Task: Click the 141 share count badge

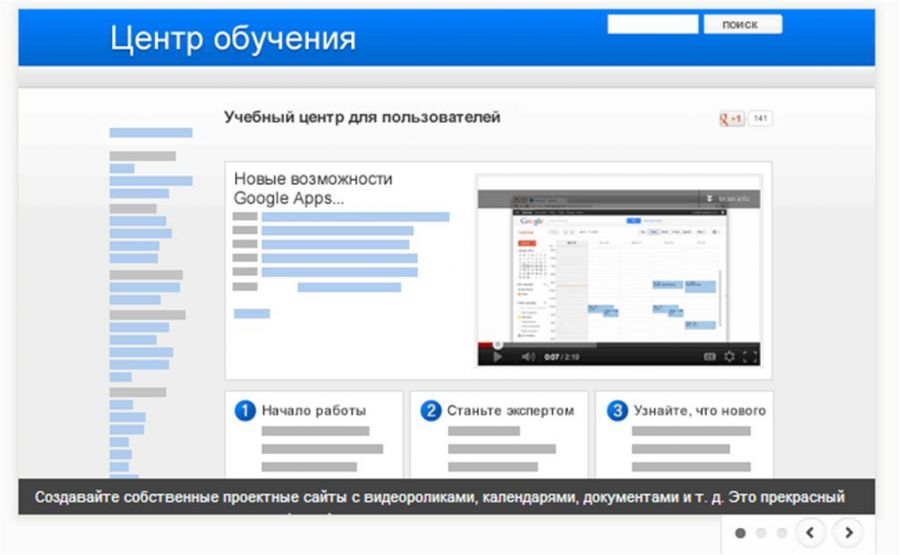Action: click(761, 118)
